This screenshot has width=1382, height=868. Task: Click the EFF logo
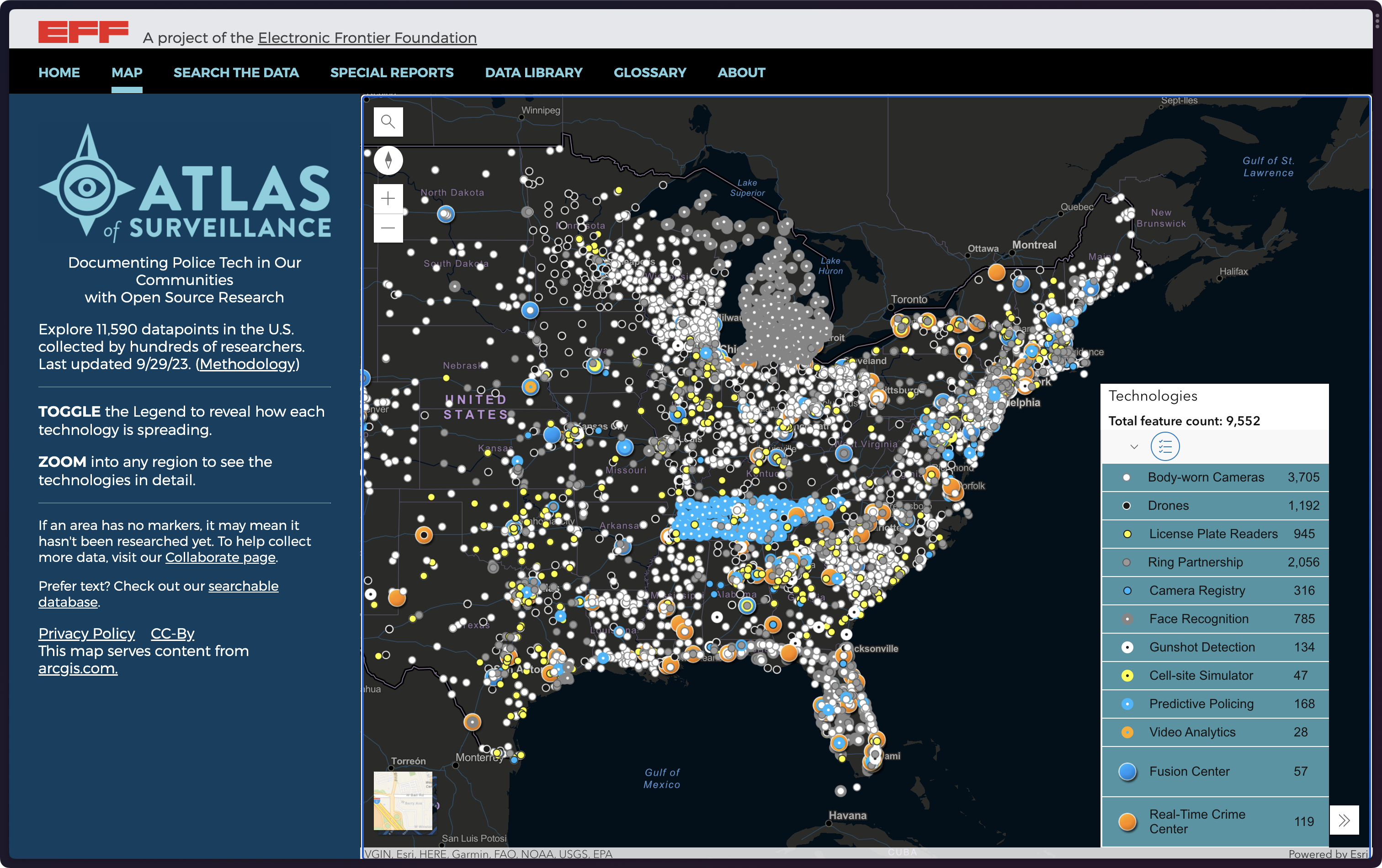tap(83, 32)
